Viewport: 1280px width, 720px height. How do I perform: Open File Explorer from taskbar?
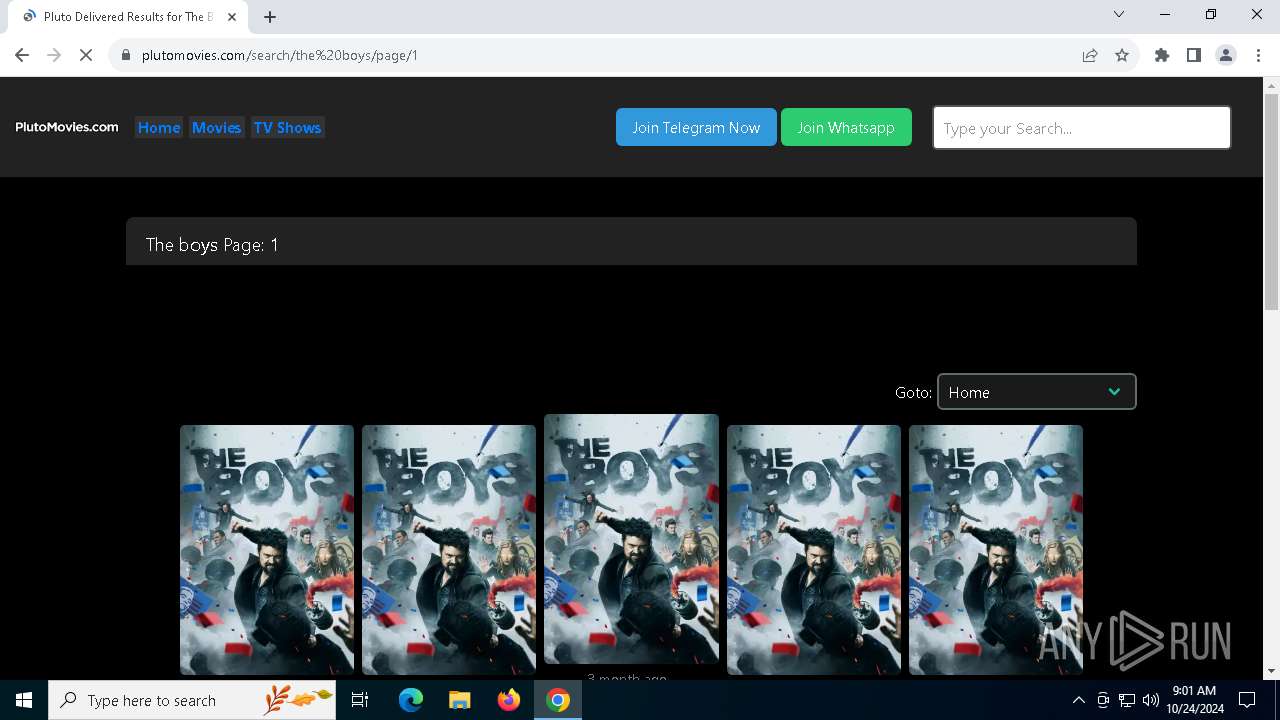[x=460, y=700]
